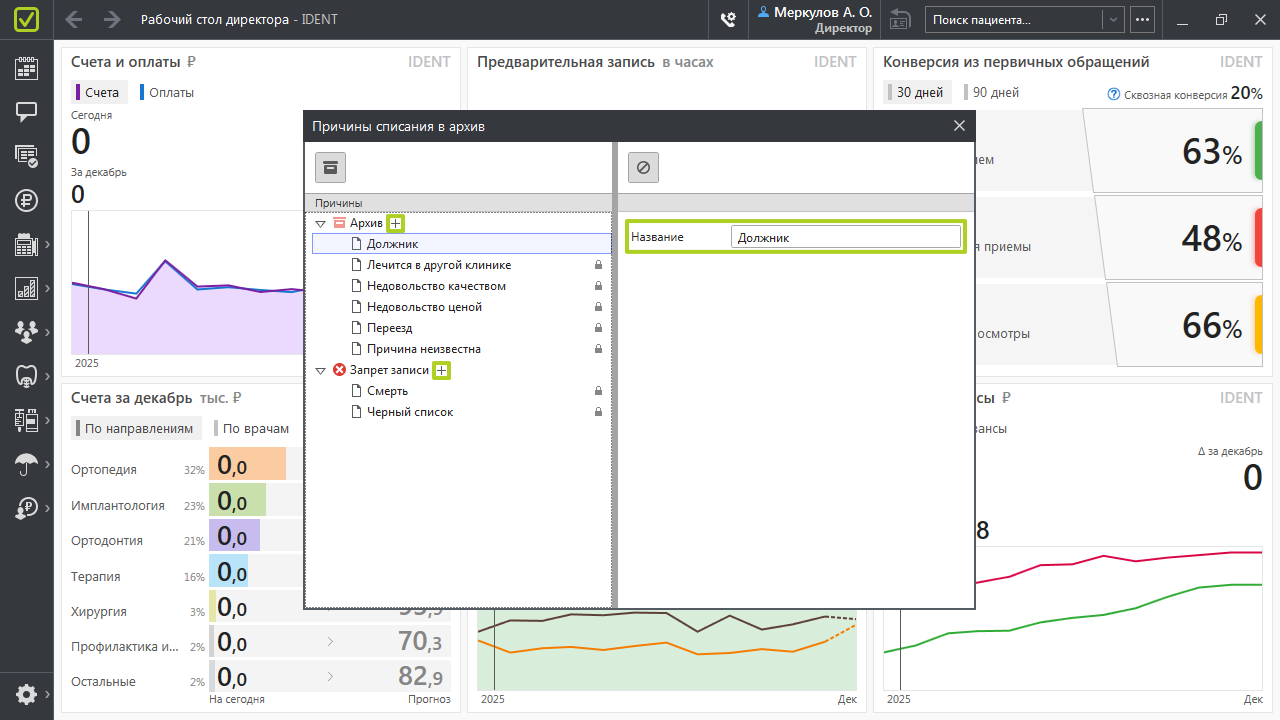The image size is (1280, 720).
Task: Click the prohibit icon in the right pane toolbar
Action: click(x=643, y=167)
